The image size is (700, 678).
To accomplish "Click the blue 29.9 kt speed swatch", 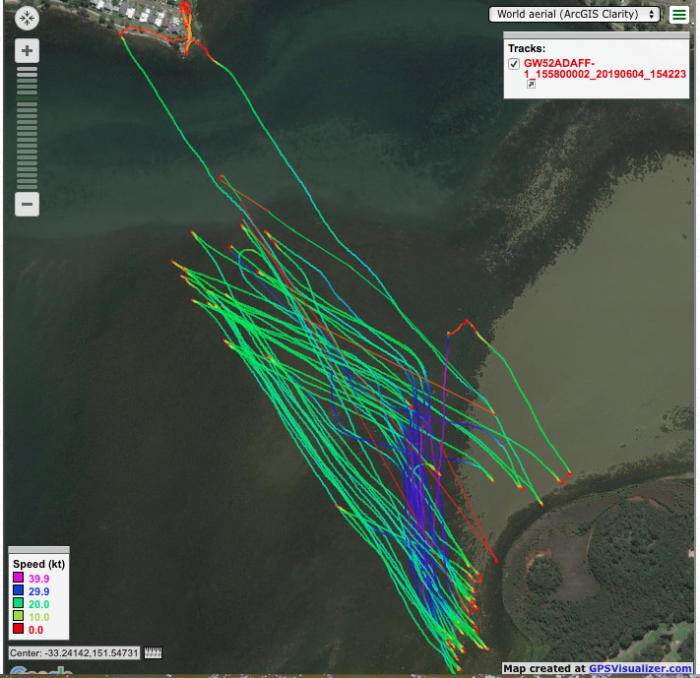I will point(18,592).
